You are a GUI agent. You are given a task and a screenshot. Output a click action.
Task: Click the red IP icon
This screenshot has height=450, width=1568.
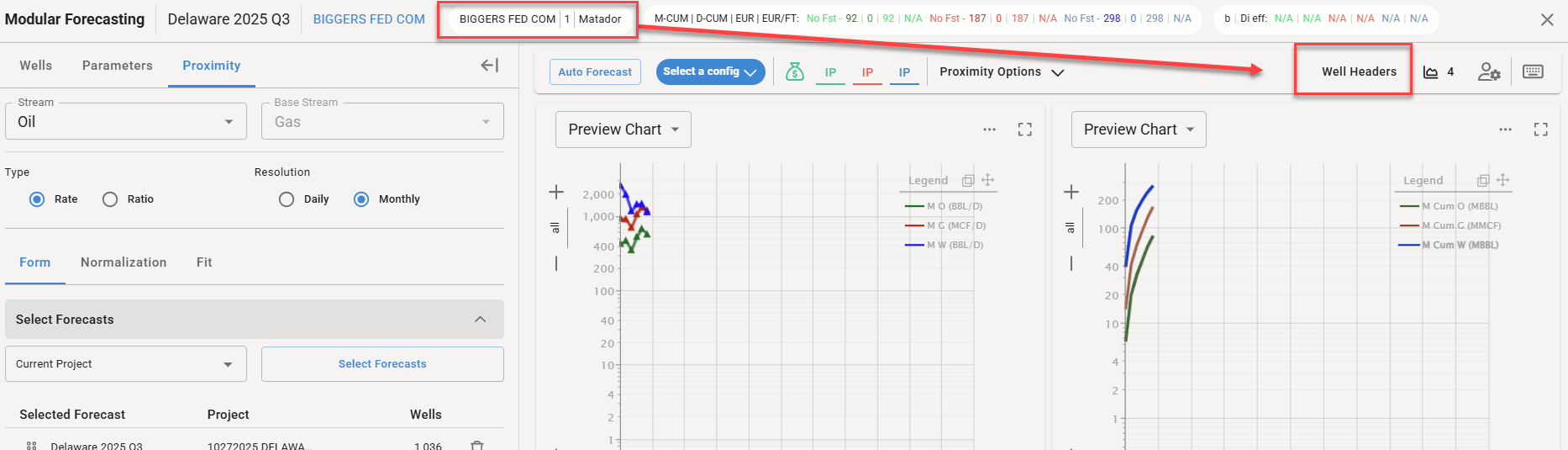(867, 72)
